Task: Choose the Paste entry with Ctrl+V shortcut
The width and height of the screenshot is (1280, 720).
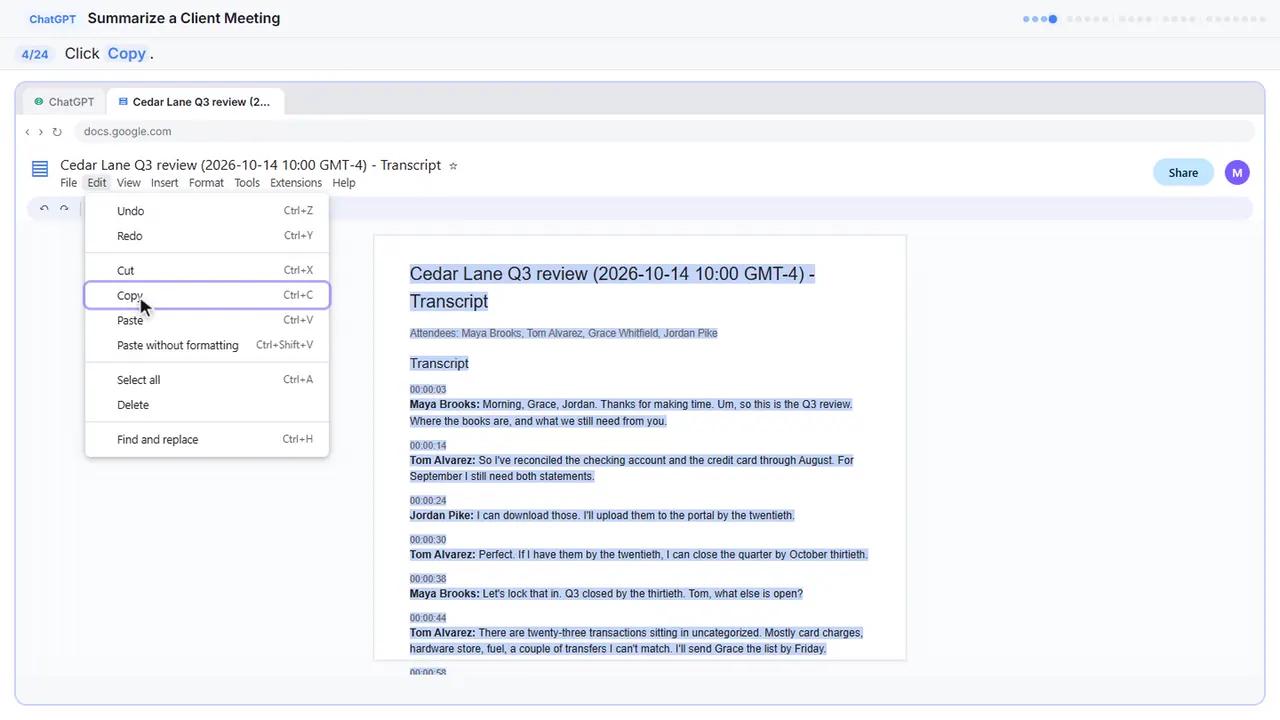Action: pyautogui.click(x=207, y=321)
